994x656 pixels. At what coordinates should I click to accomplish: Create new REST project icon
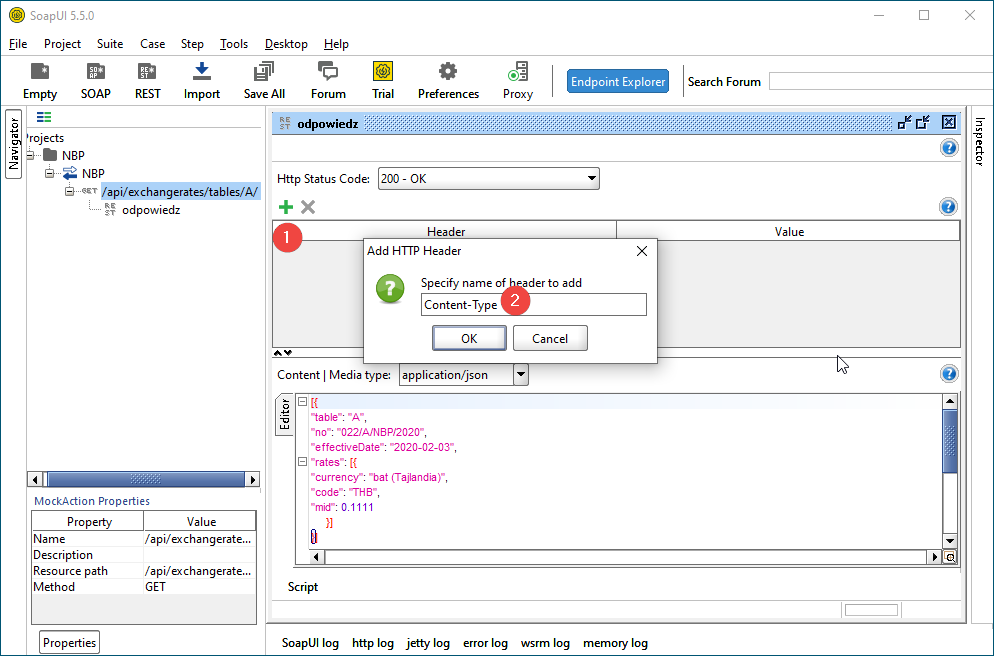[148, 81]
